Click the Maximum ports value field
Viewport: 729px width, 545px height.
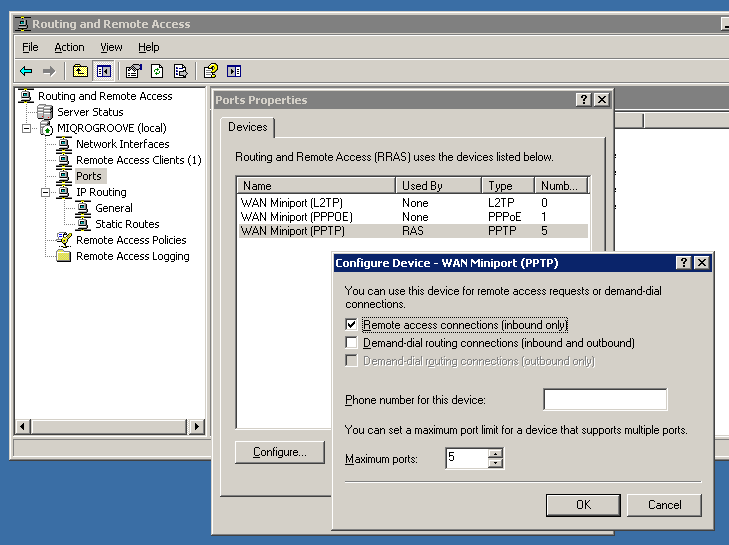[467, 458]
